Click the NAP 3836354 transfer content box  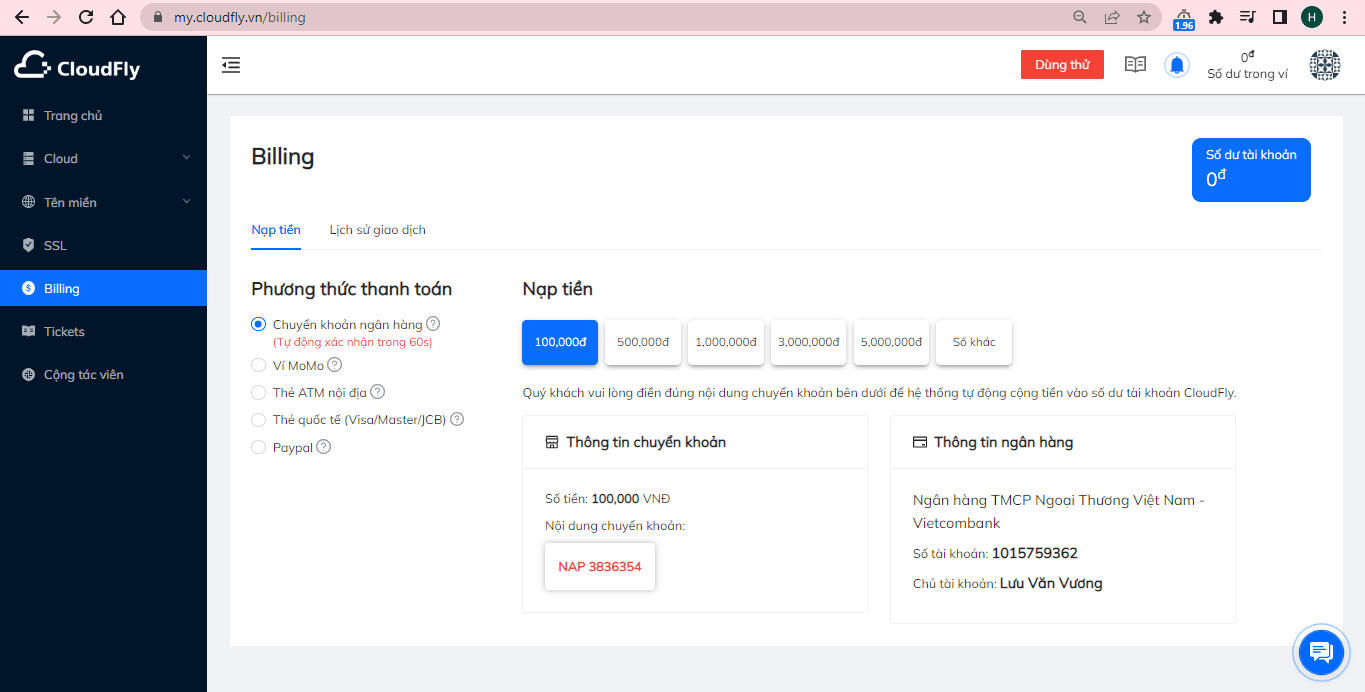(600, 567)
